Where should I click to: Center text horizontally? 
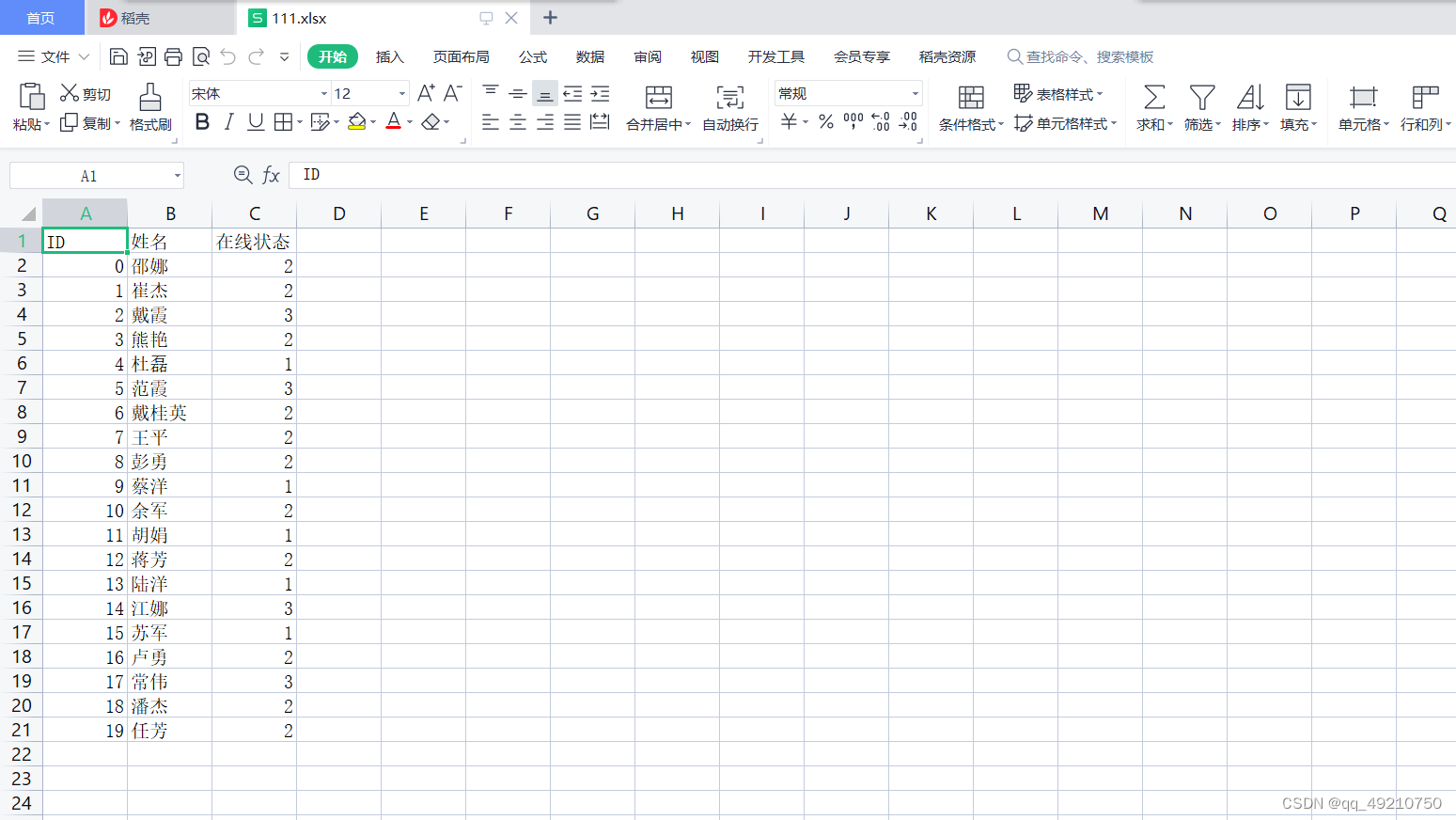518,122
